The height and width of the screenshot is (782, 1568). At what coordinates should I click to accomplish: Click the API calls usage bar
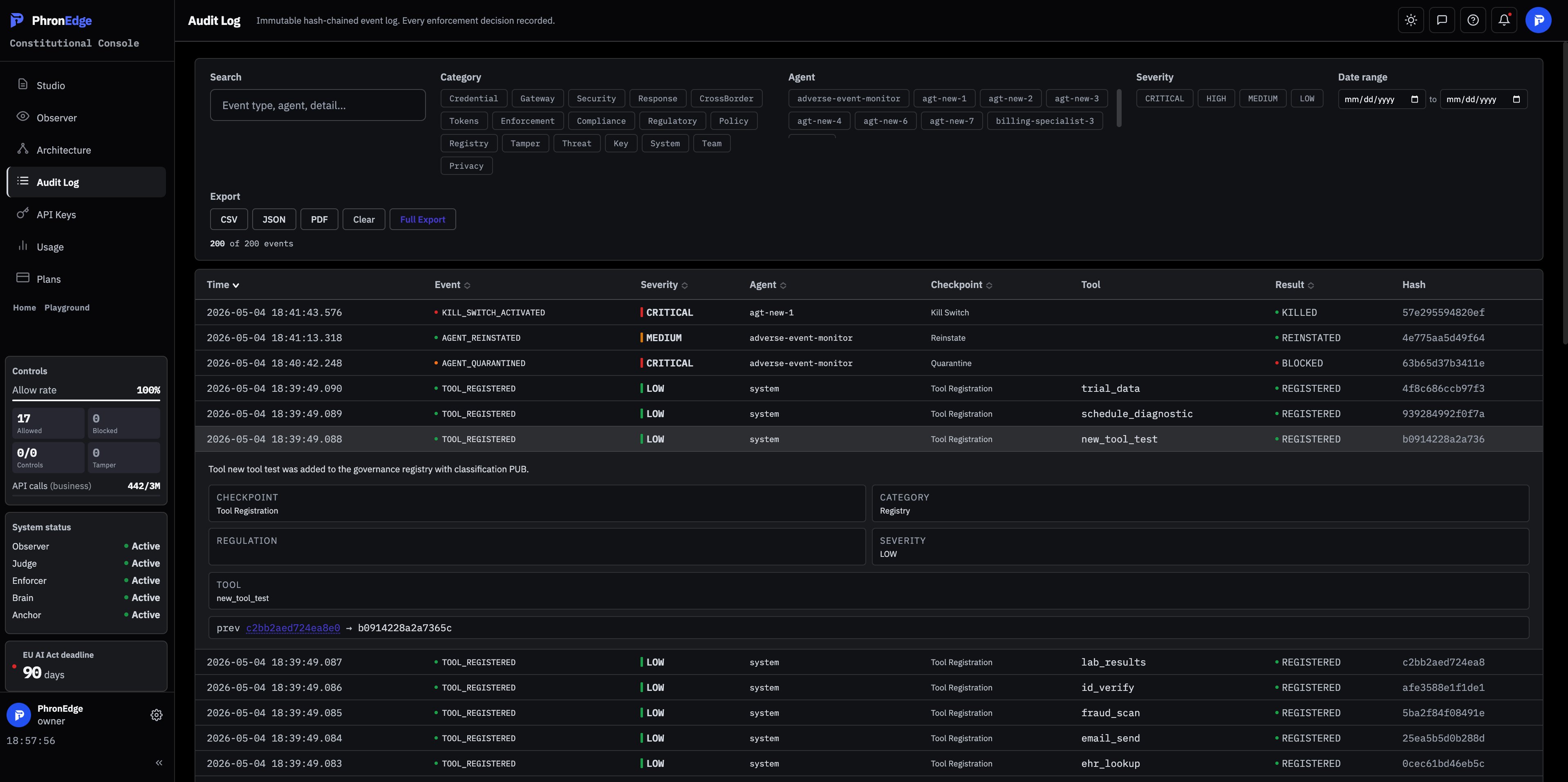point(86,495)
